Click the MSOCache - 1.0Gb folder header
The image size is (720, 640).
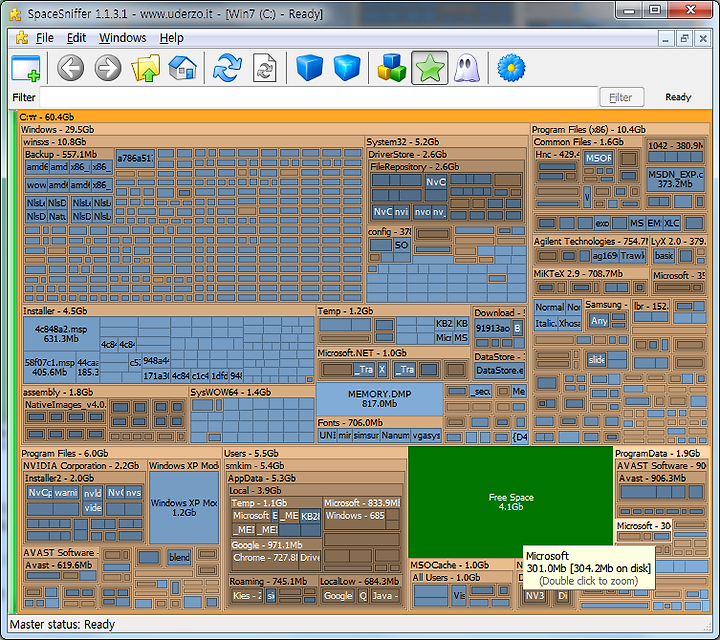[x=461, y=565]
